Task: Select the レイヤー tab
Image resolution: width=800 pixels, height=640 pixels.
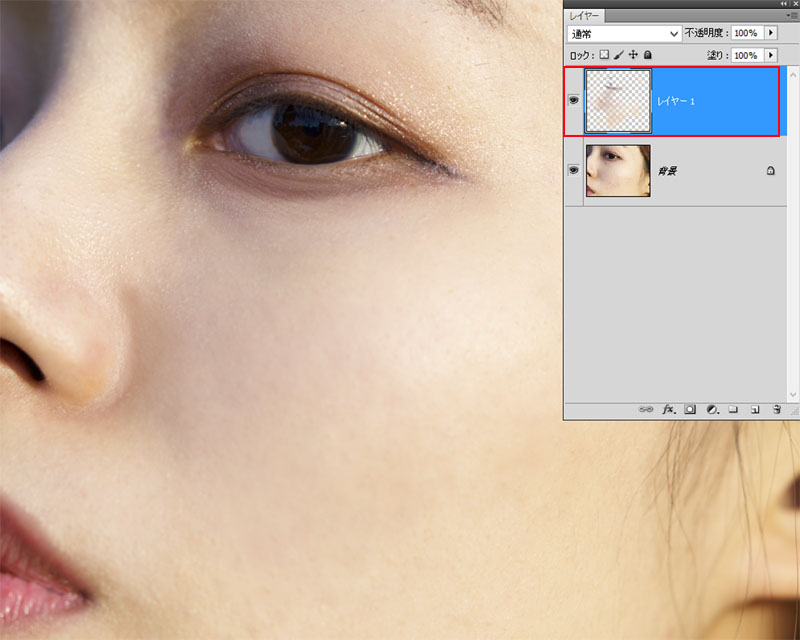Action: pos(585,16)
